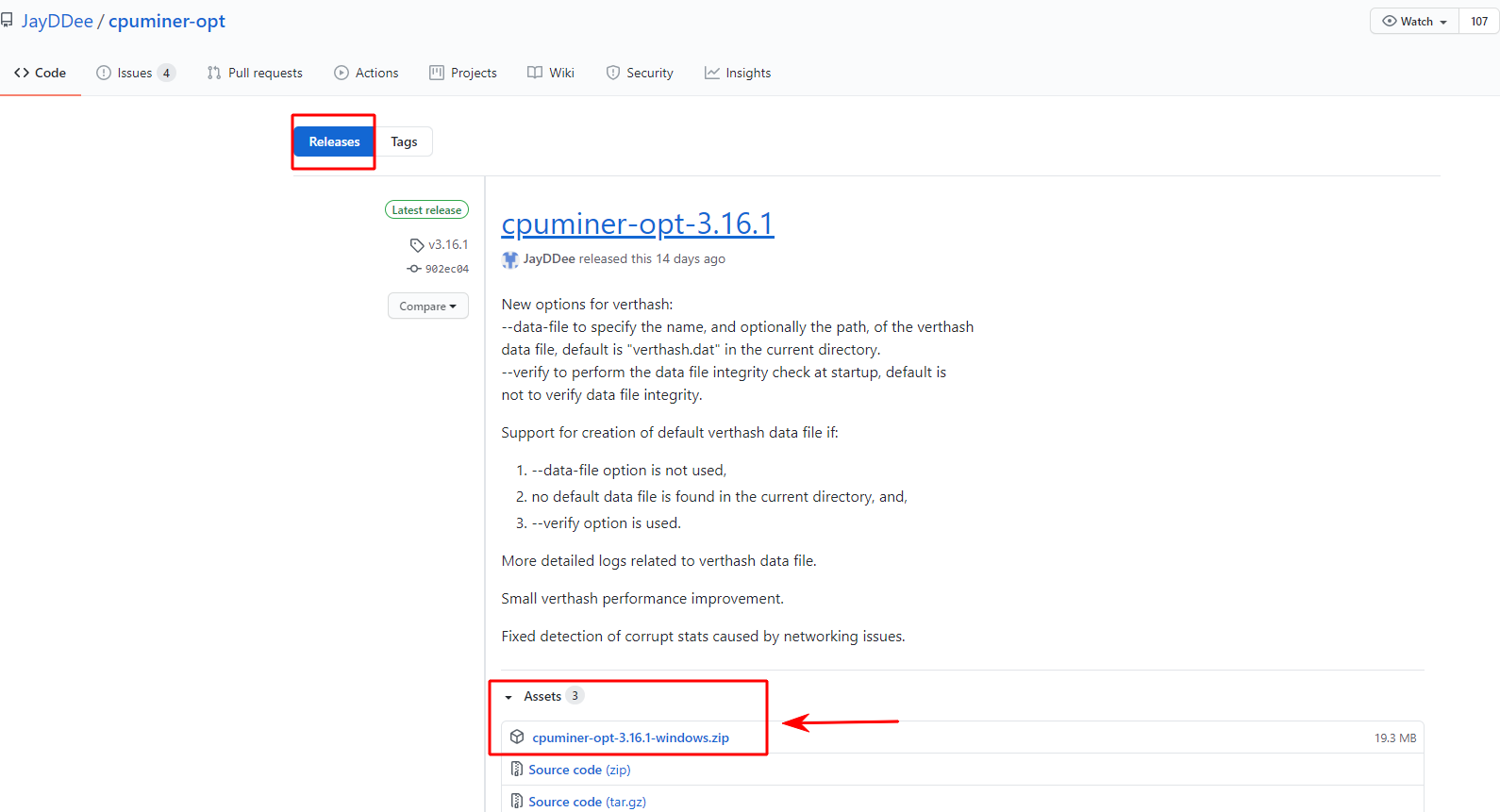Open JayDDee author link under release title
This screenshot has width=1500, height=812.
click(x=549, y=258)
